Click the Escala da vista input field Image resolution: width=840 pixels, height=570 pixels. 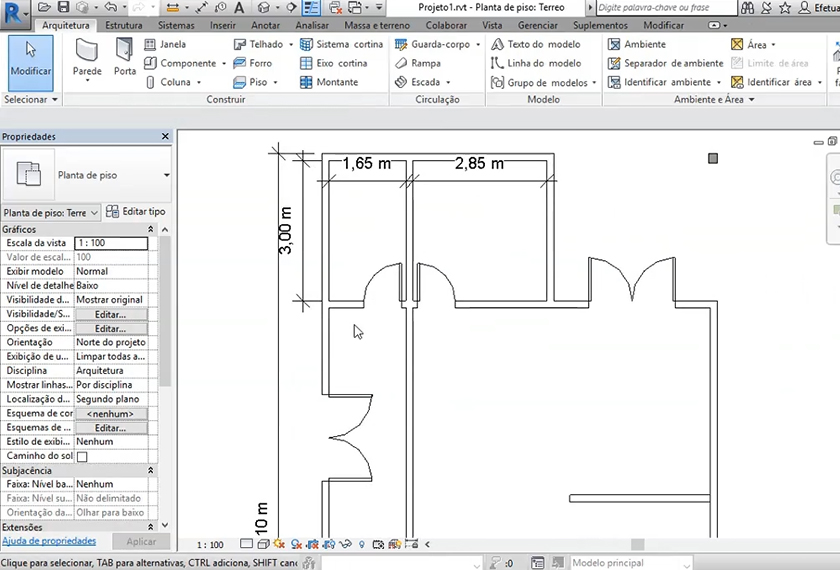pos(111,243)
